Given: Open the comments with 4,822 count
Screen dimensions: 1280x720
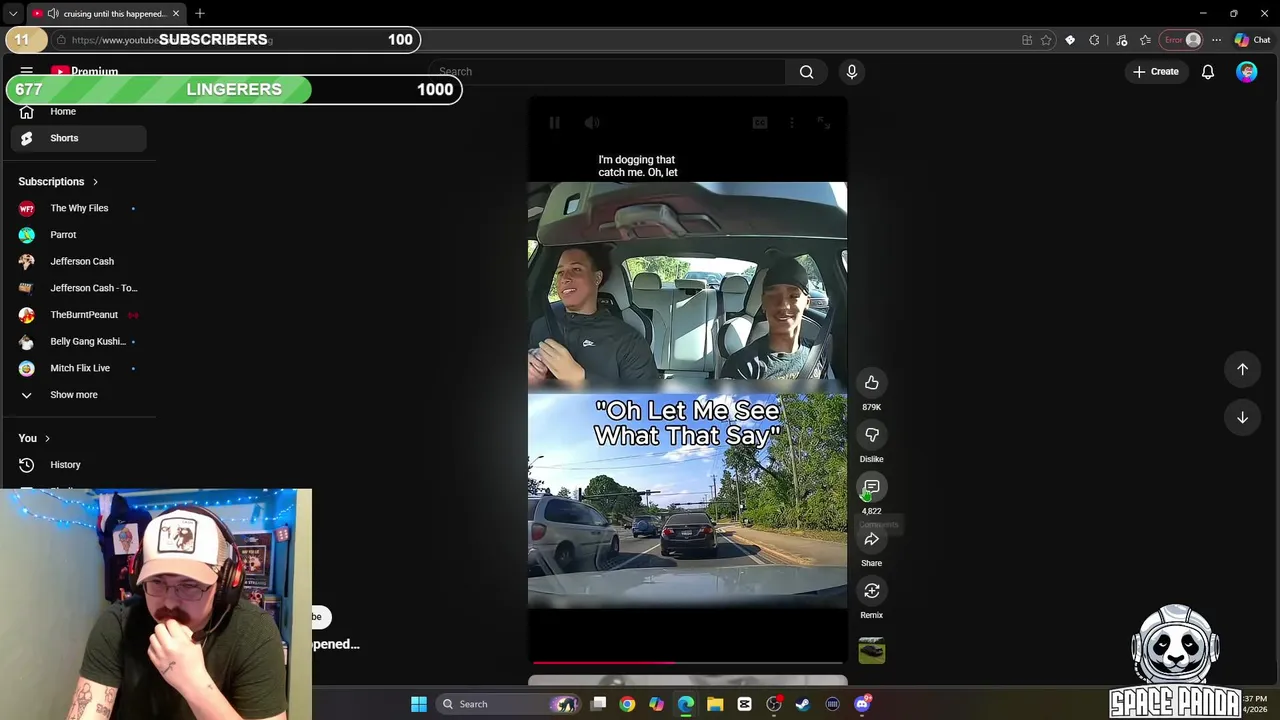Looking at the screenshot, I should (872, 487).
